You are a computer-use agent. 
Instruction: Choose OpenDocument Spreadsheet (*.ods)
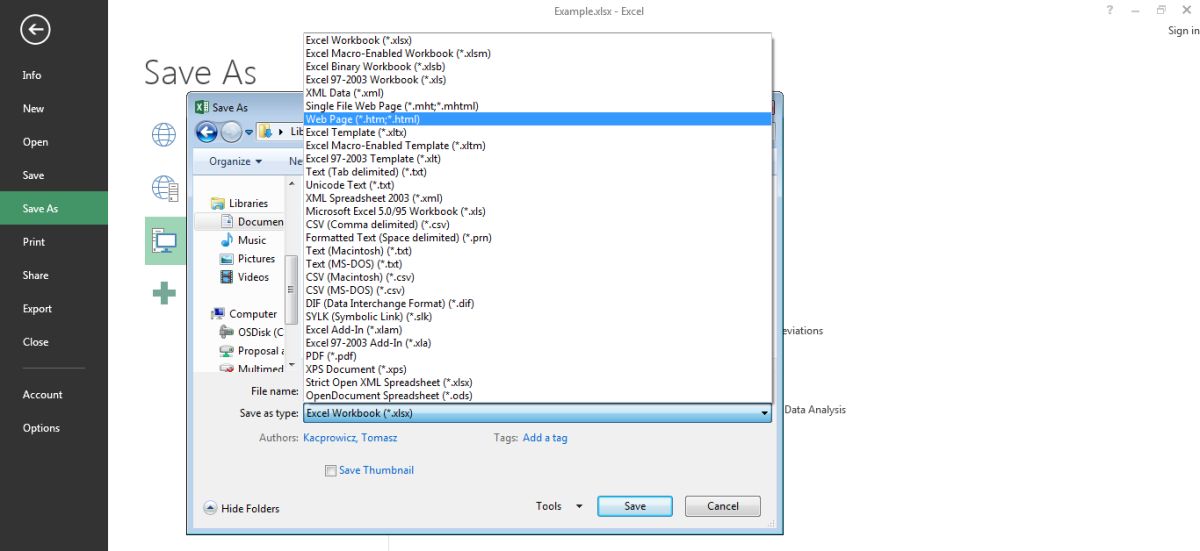[x=537, y=396]
